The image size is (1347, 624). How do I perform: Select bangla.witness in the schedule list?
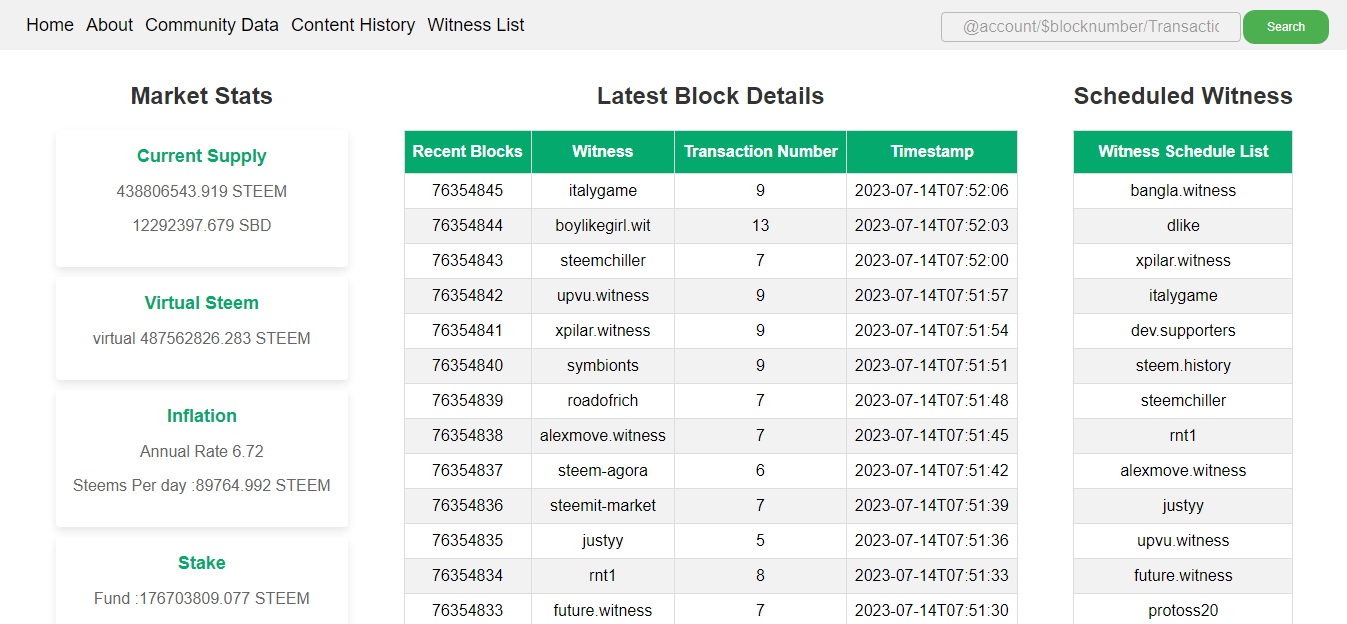tap(1183, 191)
